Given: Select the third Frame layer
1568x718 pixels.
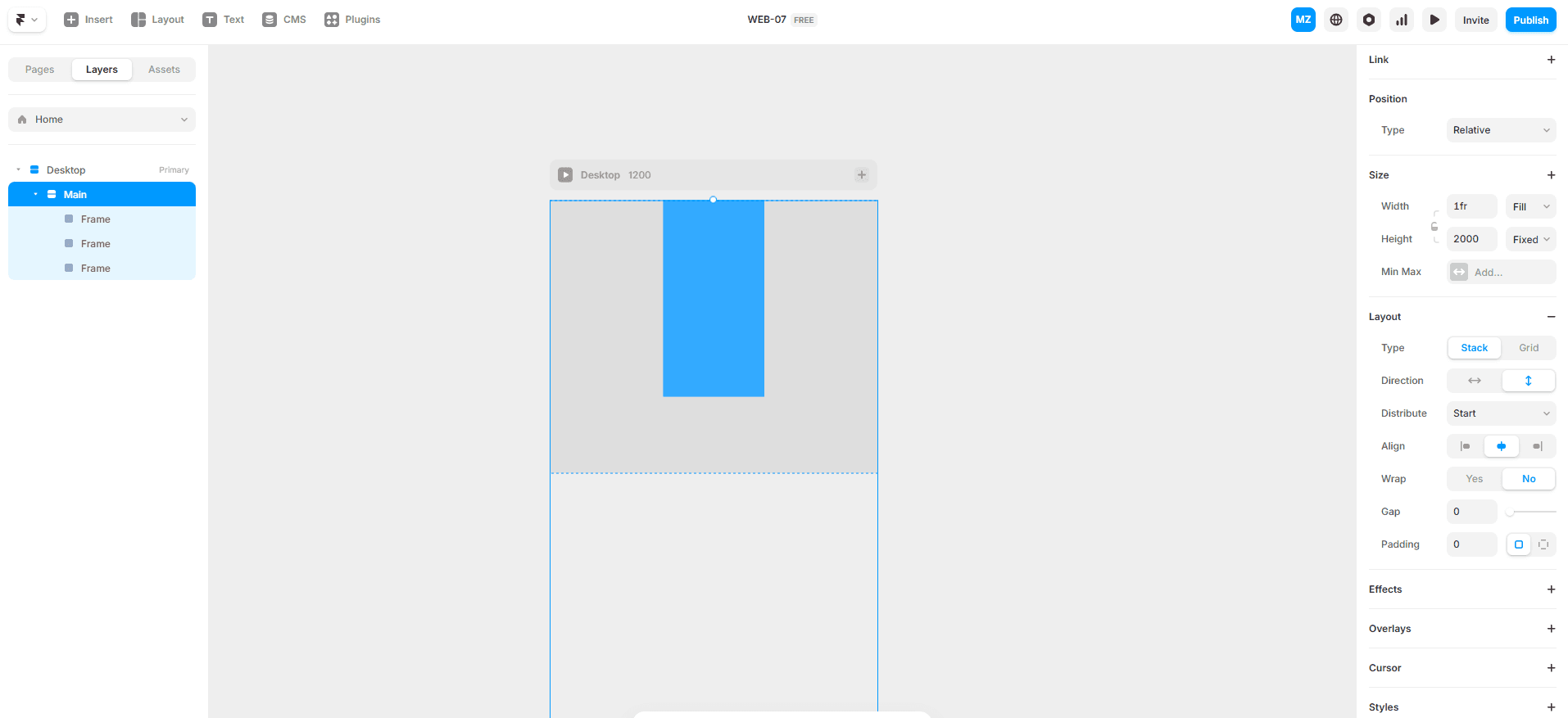Looking at the screenshot, I should coord(102,269).
